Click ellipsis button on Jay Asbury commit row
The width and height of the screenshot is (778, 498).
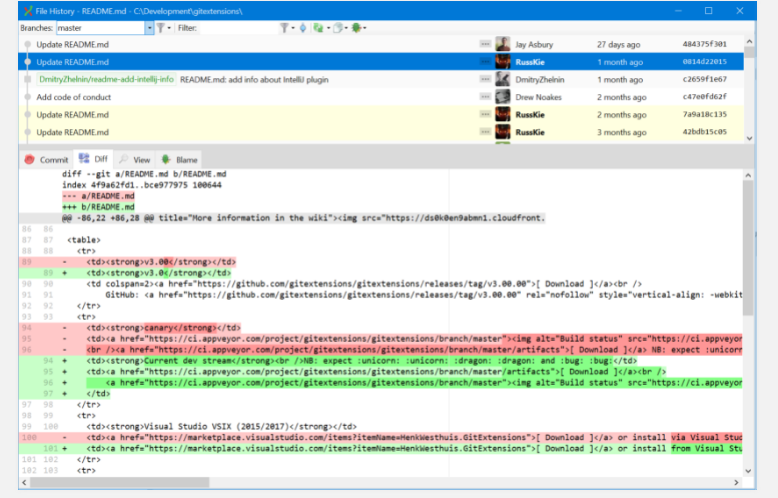[x=485, y=44]
